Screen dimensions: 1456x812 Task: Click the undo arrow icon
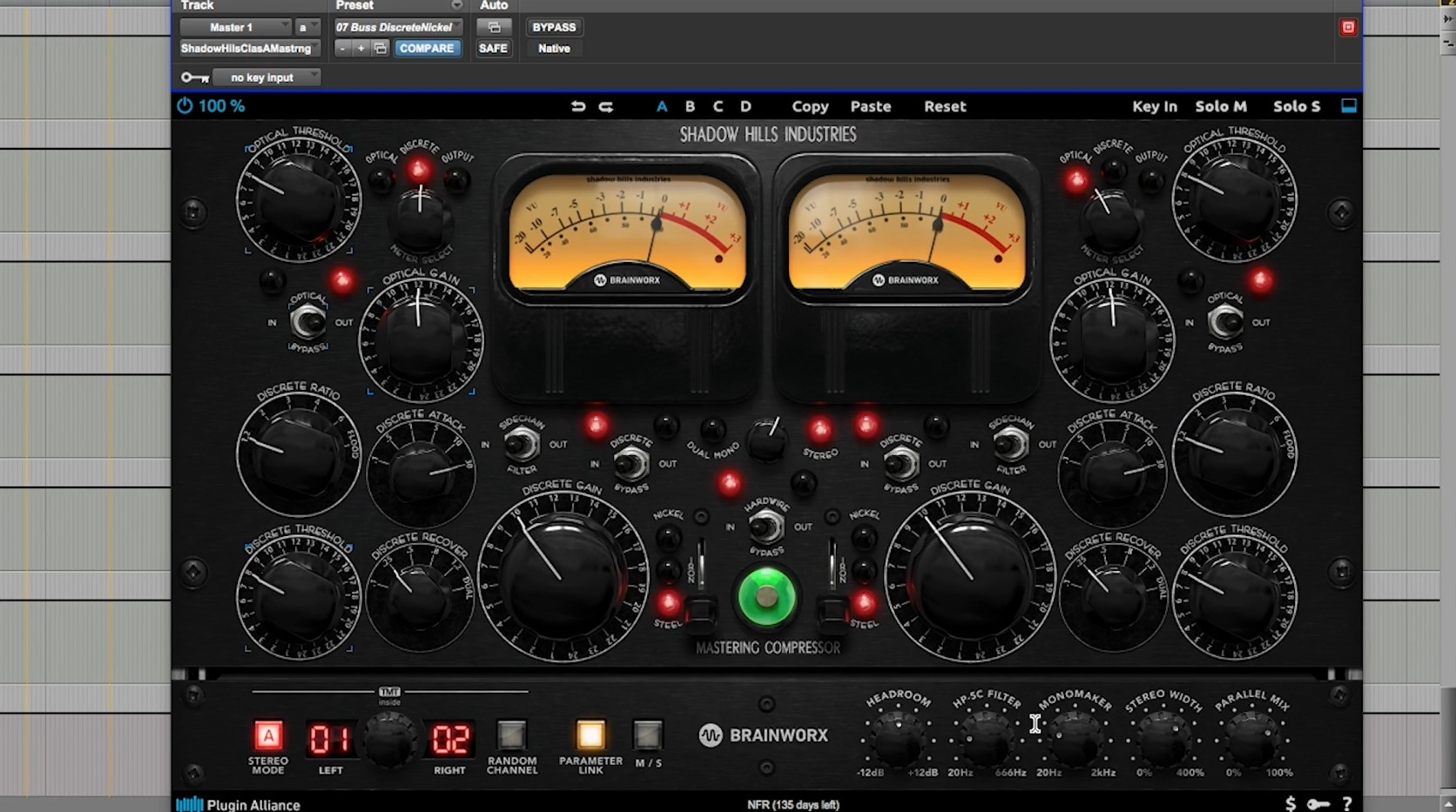click(x=578, y=106)
